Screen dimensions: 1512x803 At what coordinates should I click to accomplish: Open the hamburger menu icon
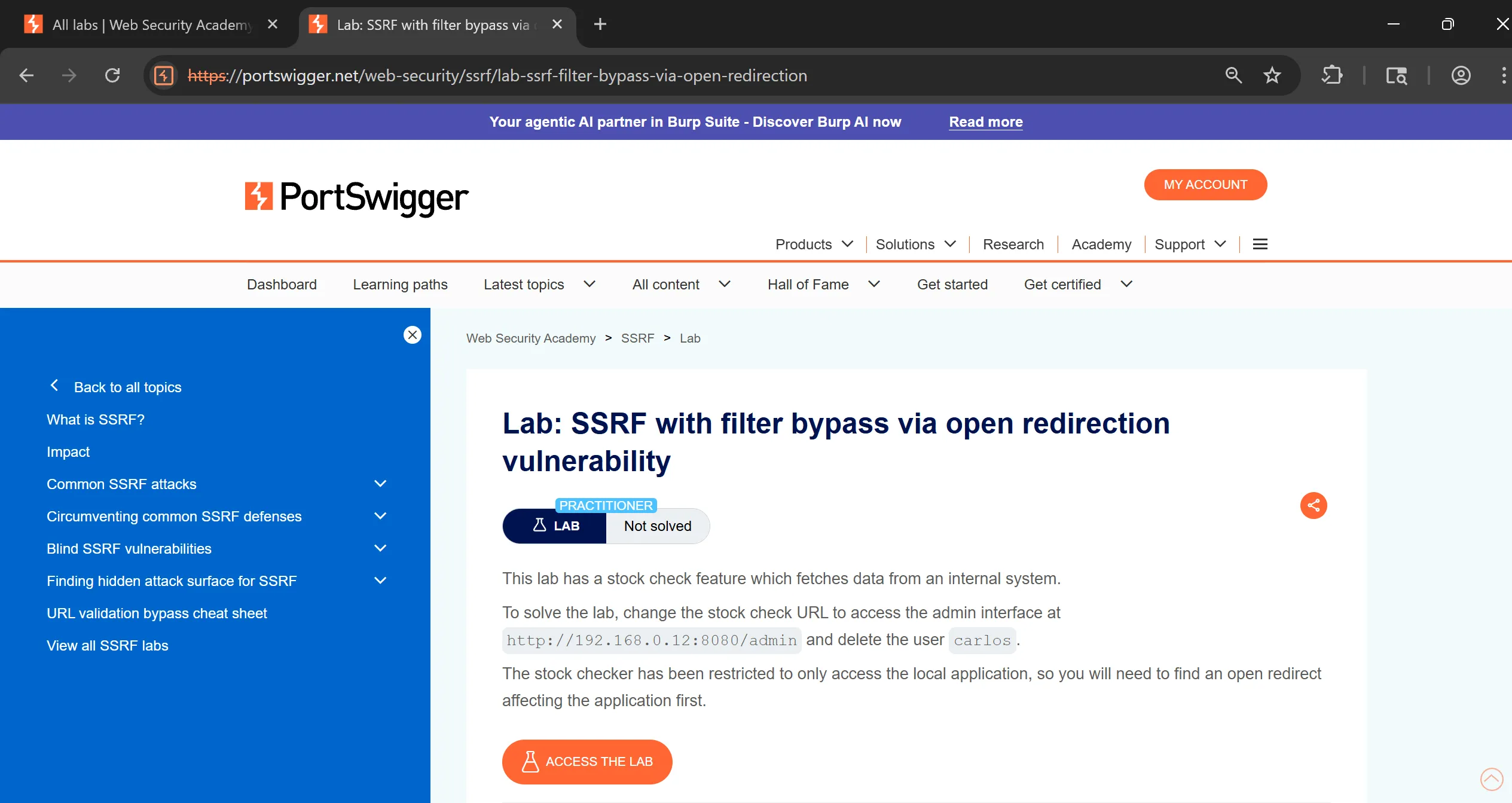pos(1260,244)
